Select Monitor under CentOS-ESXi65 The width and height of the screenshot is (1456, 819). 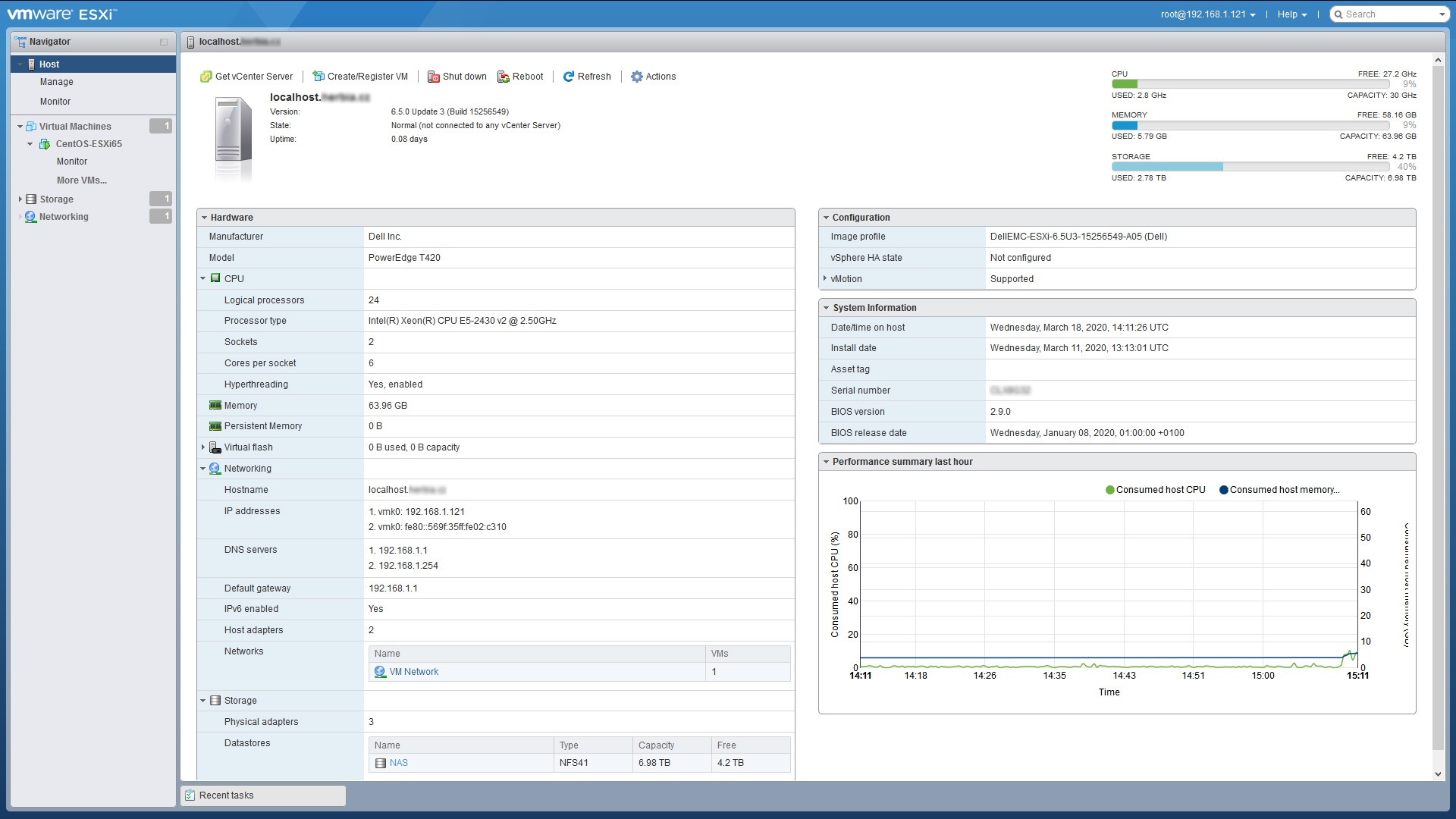[72, 162]
